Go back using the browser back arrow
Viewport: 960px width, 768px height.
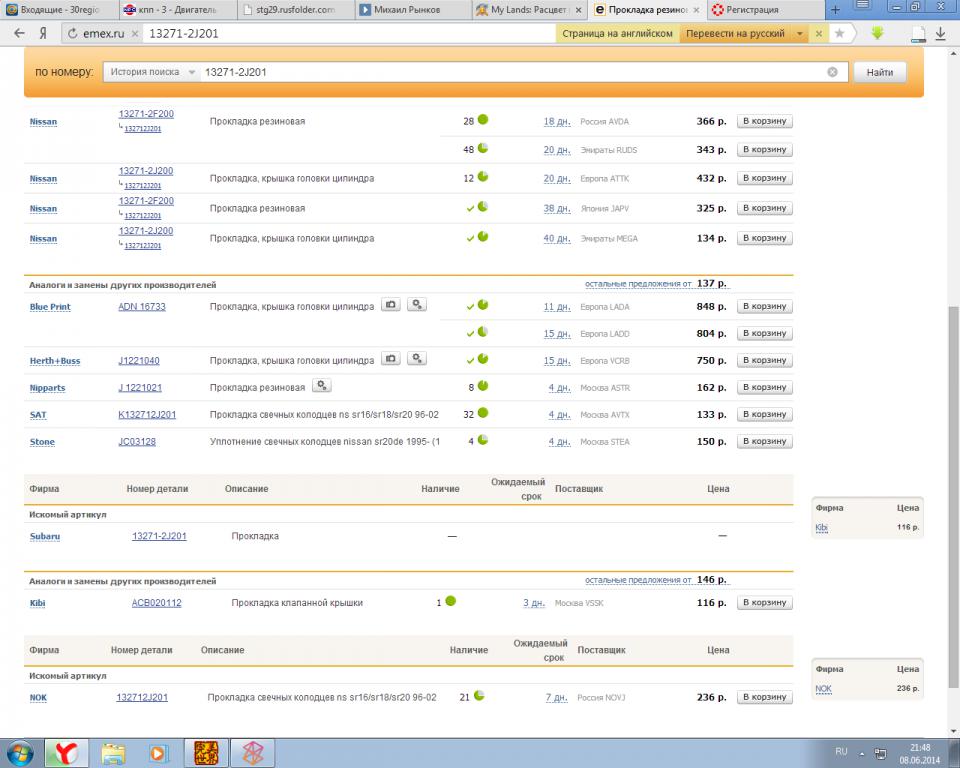(x=20, y=33)
